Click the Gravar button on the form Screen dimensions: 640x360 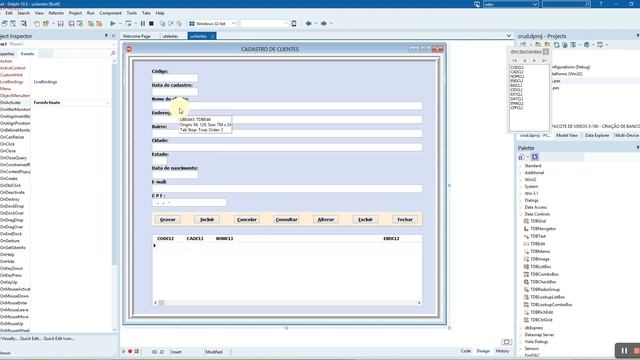click(168, 220)
